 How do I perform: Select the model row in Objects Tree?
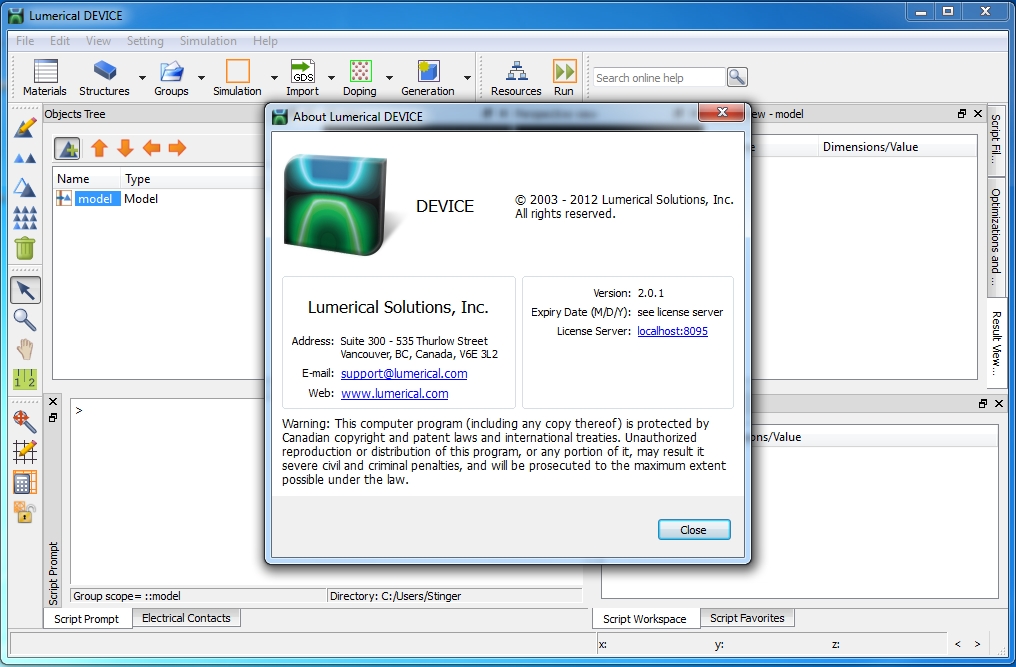[160, 199]
